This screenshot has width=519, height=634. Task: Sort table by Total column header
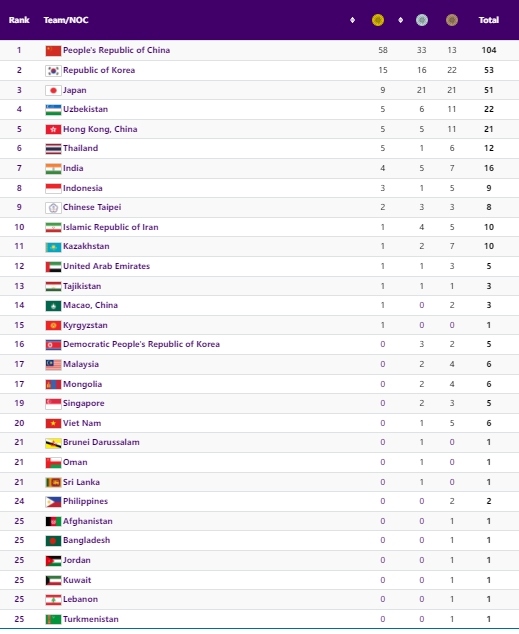pos(489,20)
